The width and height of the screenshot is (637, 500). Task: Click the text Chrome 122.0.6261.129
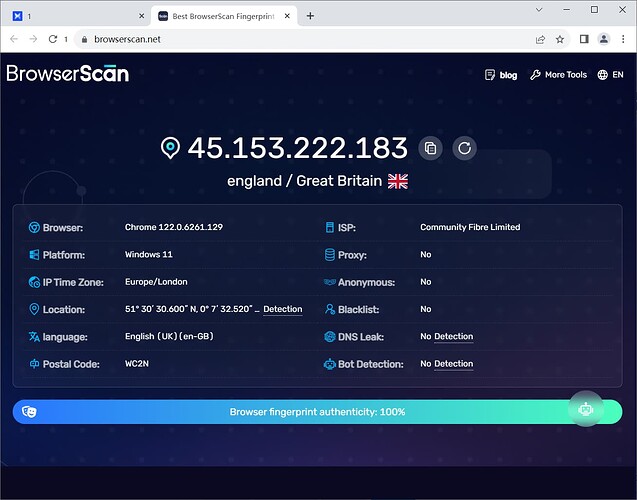(174, 227)
